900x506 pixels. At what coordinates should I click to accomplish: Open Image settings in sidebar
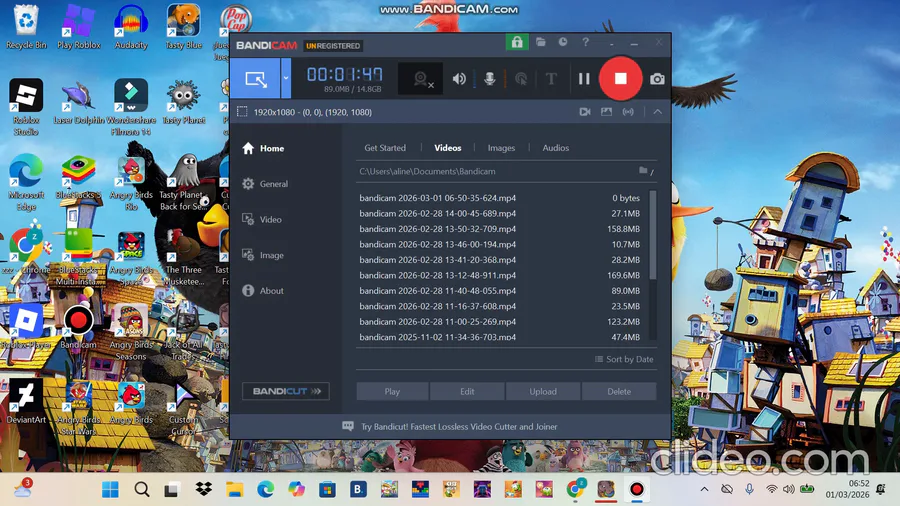pos(263,255)
